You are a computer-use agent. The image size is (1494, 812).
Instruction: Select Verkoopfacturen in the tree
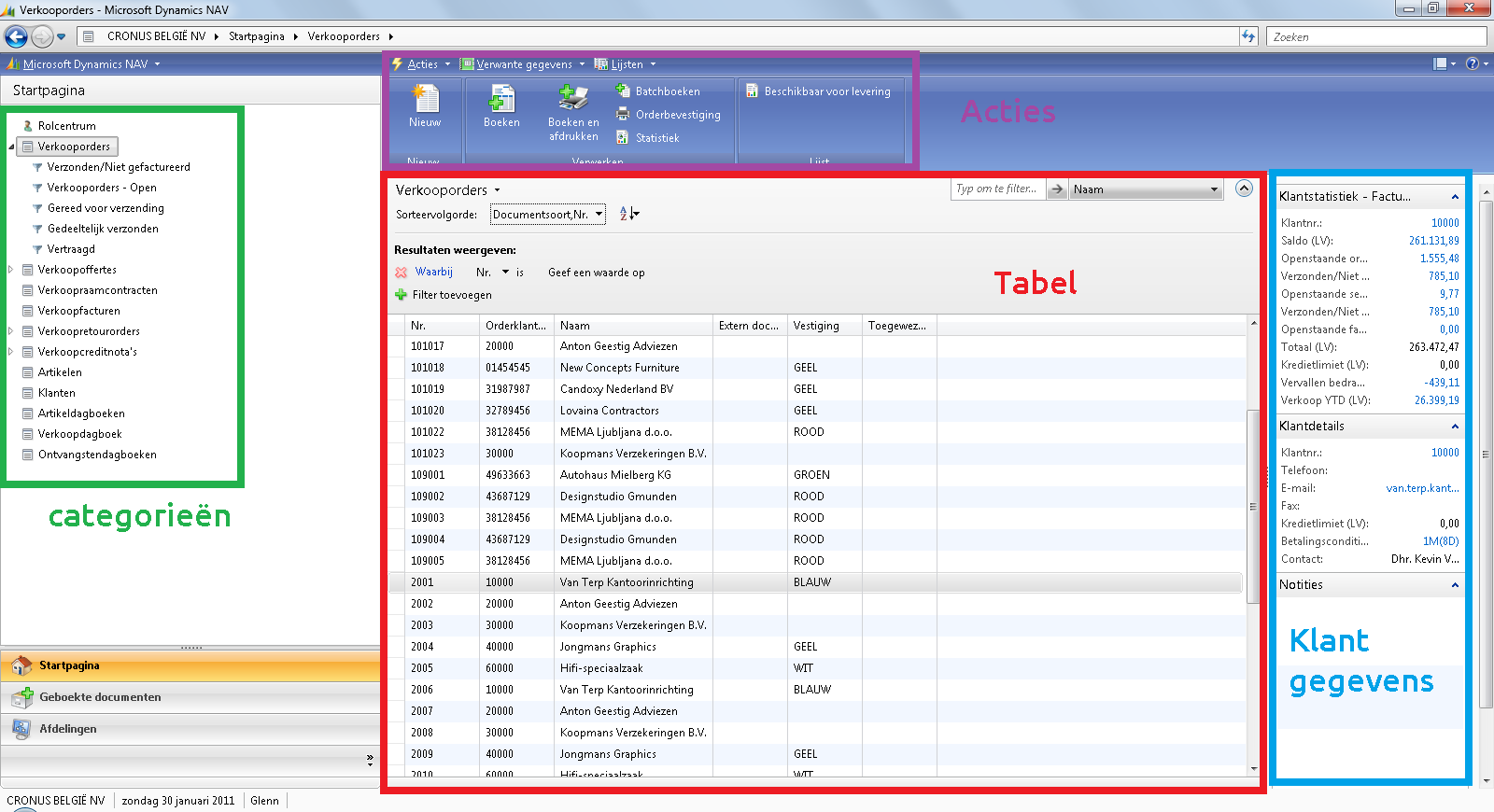click(78, 311)
